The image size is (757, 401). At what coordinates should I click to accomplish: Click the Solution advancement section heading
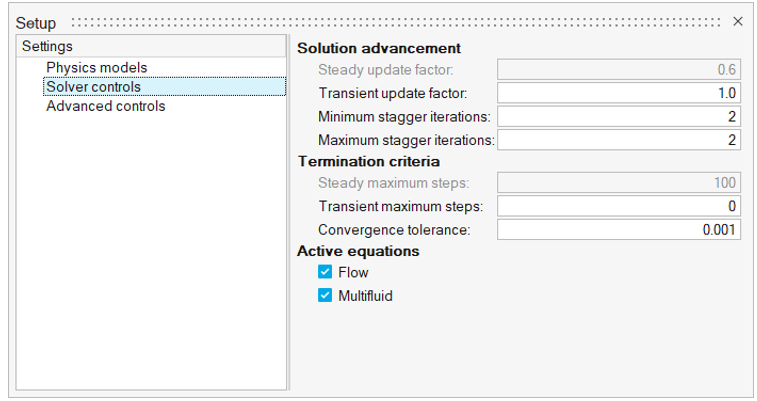379,48
